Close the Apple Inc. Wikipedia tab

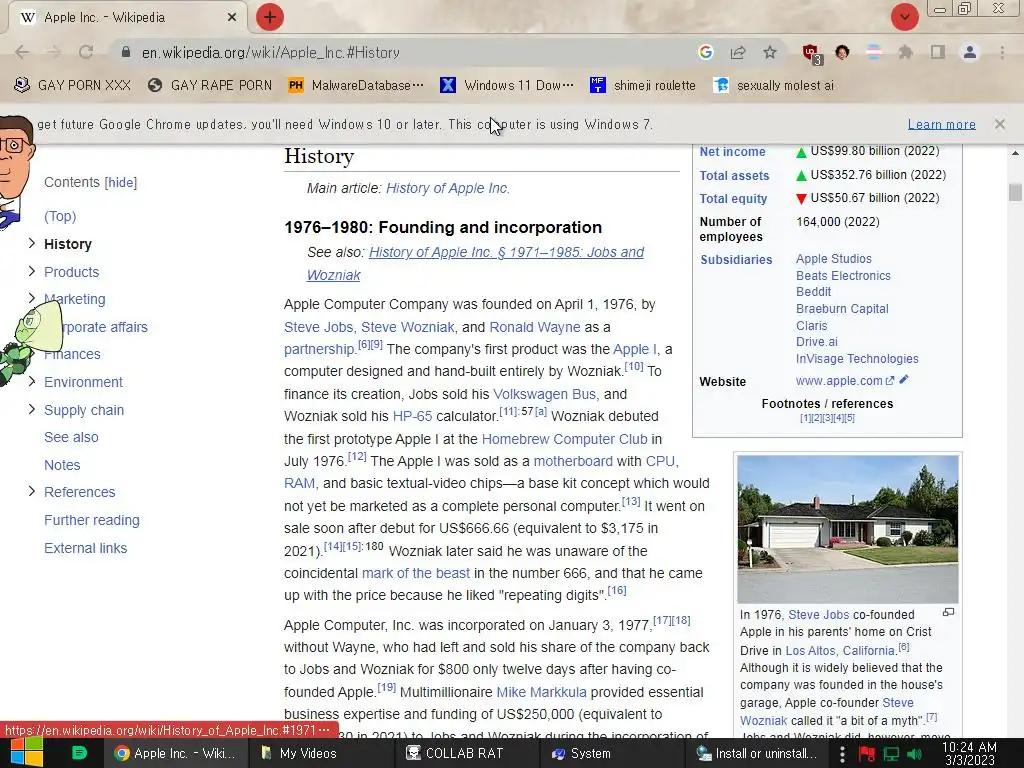tap(232, 18)
